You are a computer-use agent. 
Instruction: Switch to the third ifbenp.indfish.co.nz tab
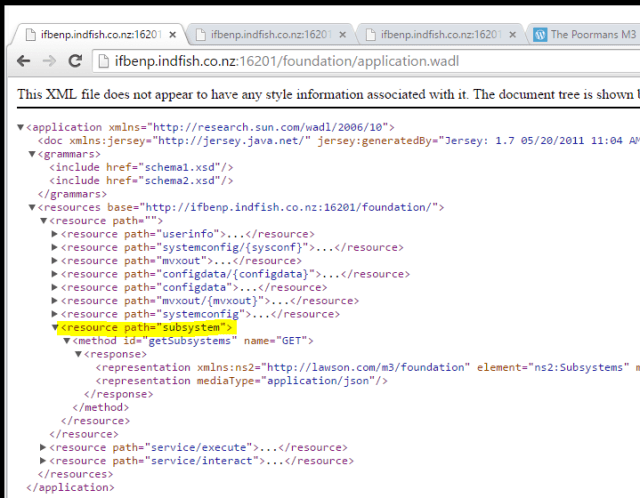(440, 34)
